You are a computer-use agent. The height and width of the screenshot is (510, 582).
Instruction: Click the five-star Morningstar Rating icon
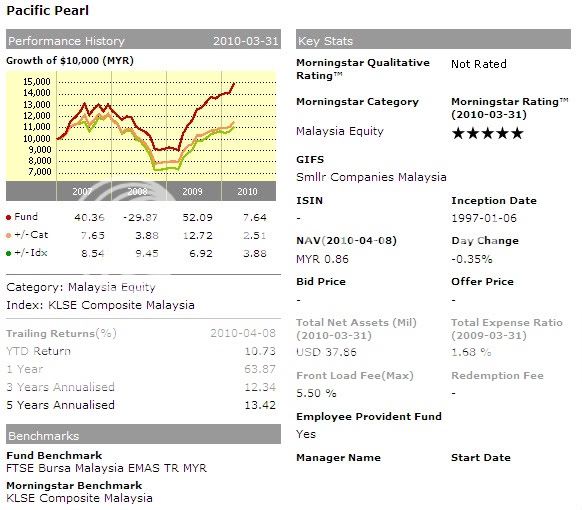tap(487, 133)
